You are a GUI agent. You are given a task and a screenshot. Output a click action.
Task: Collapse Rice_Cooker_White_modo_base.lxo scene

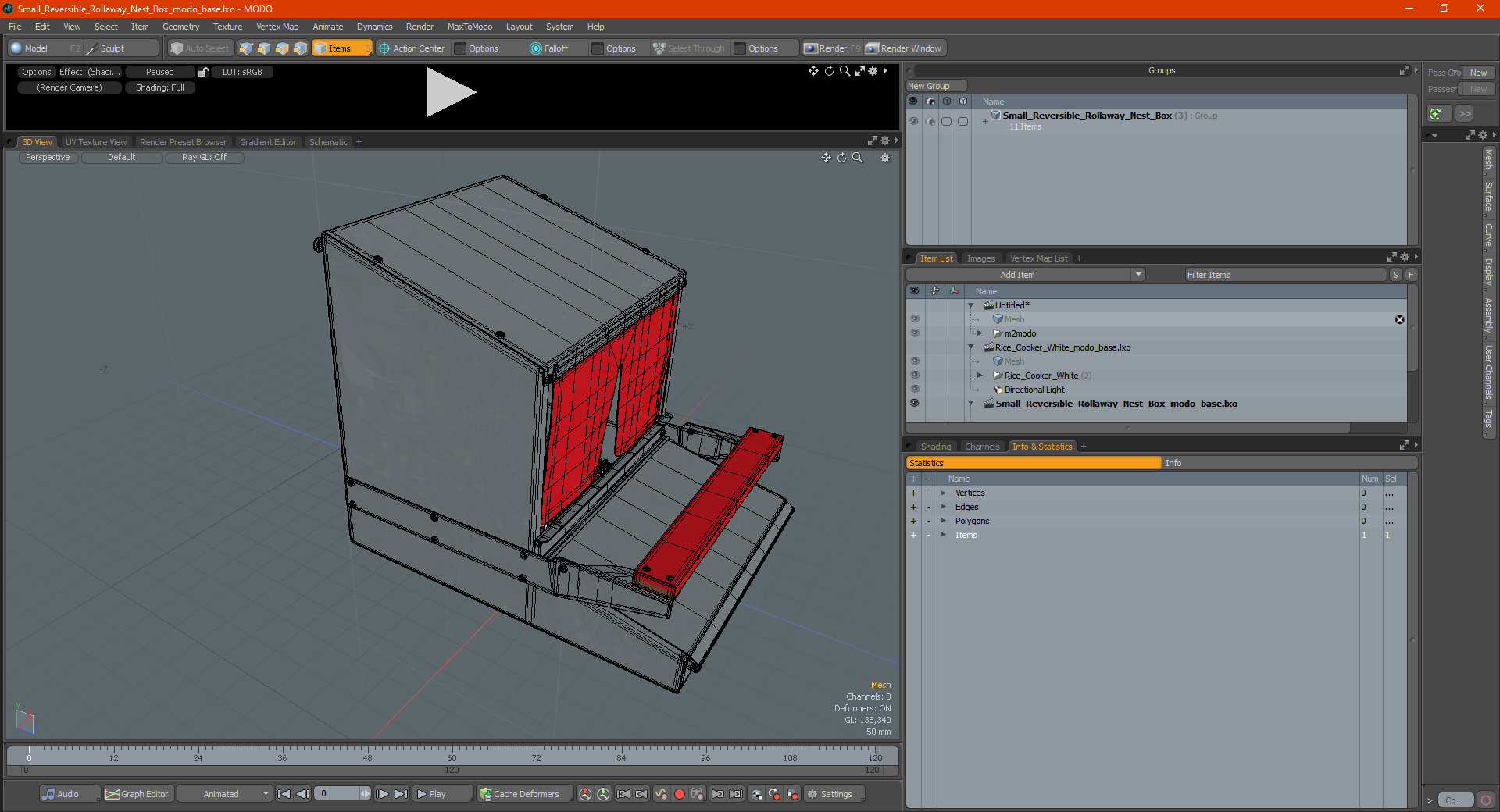tap(970, 347)
